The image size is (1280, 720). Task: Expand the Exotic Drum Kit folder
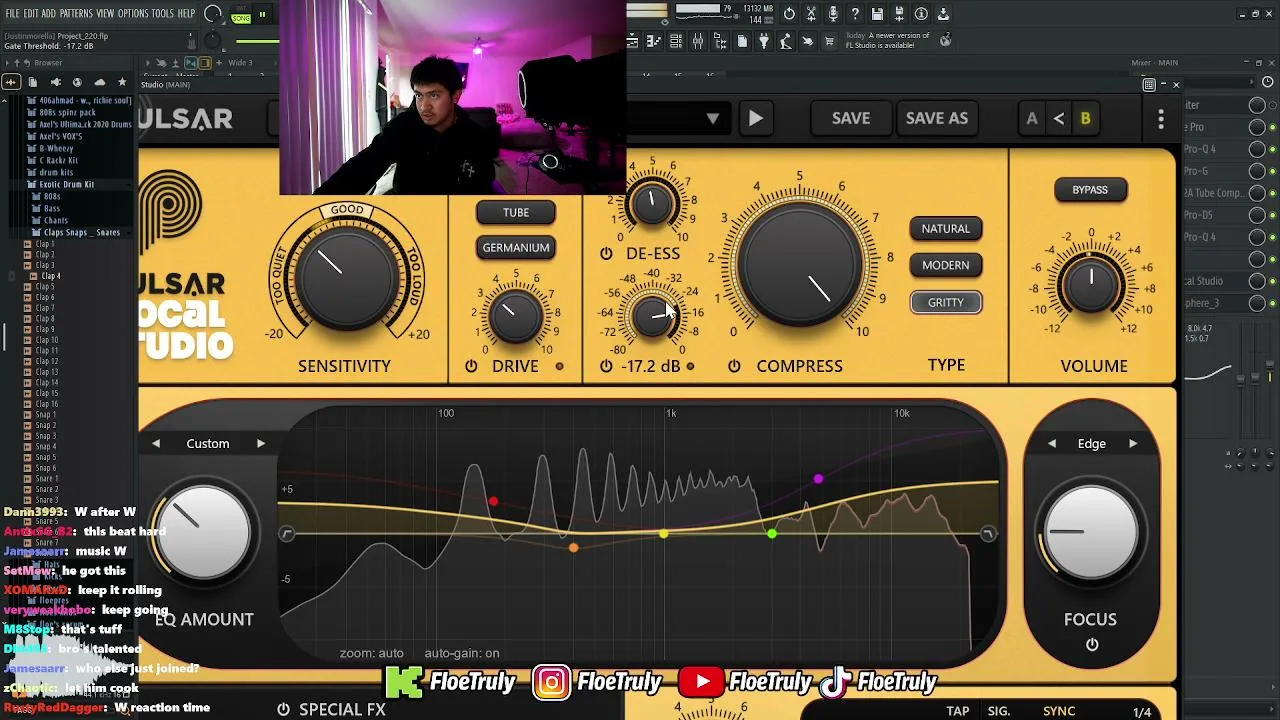67,184
